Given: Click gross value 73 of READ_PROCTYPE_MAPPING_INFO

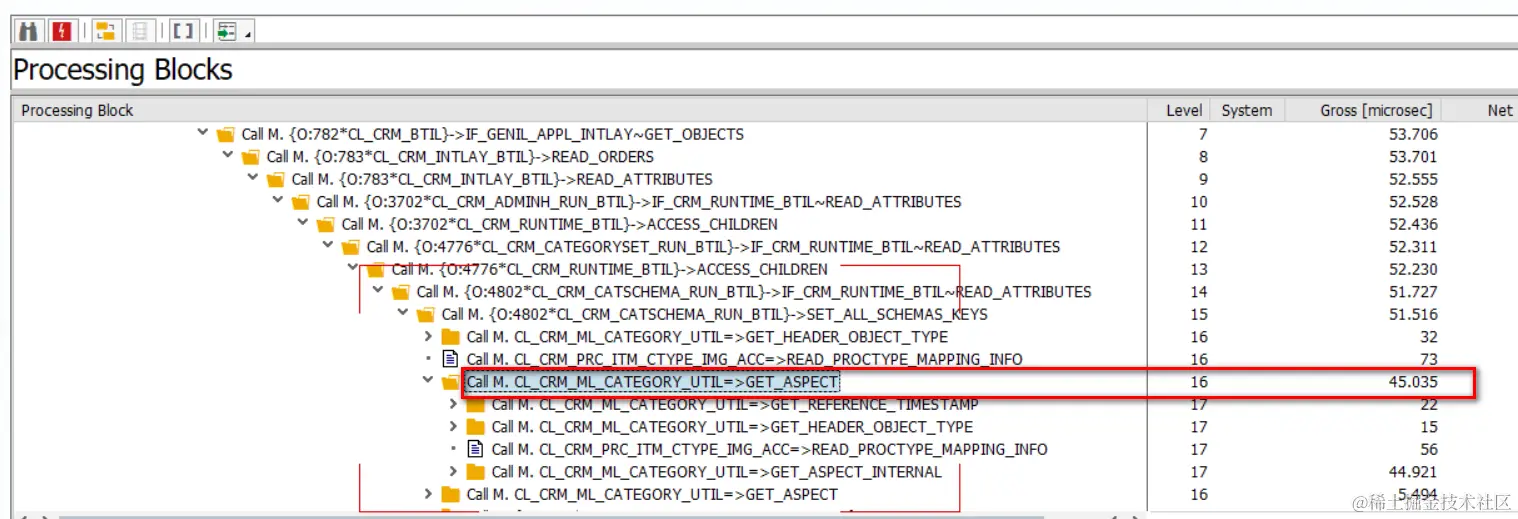Looking at the screenshot, I should pos(1429,359).
